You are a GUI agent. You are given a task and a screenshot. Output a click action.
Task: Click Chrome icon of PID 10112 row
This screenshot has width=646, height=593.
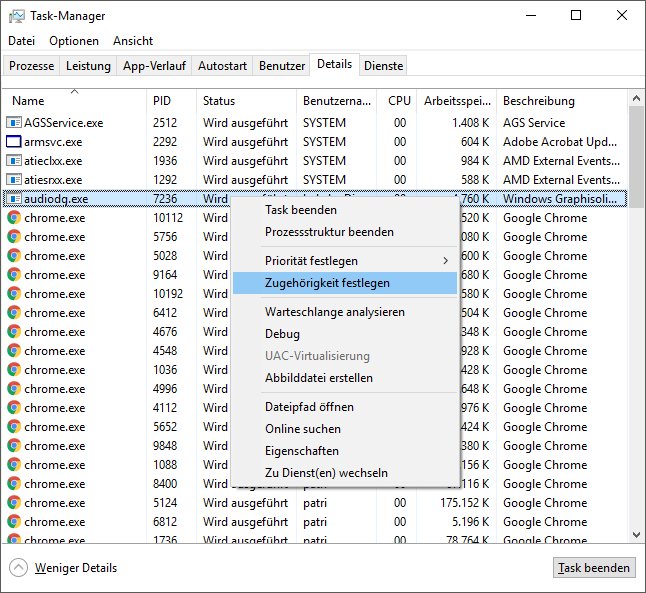point(14,218)
